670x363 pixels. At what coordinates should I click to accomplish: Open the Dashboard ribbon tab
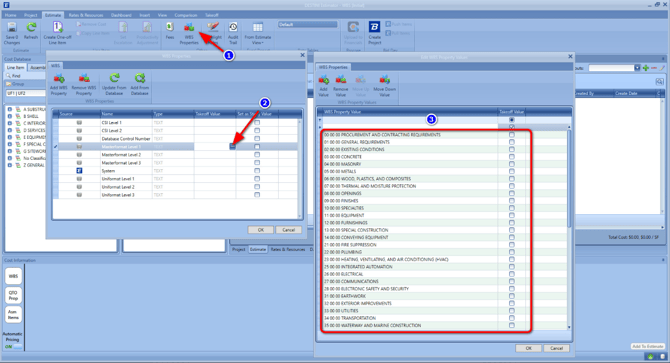pyautogui.click(x=121, y=15)
